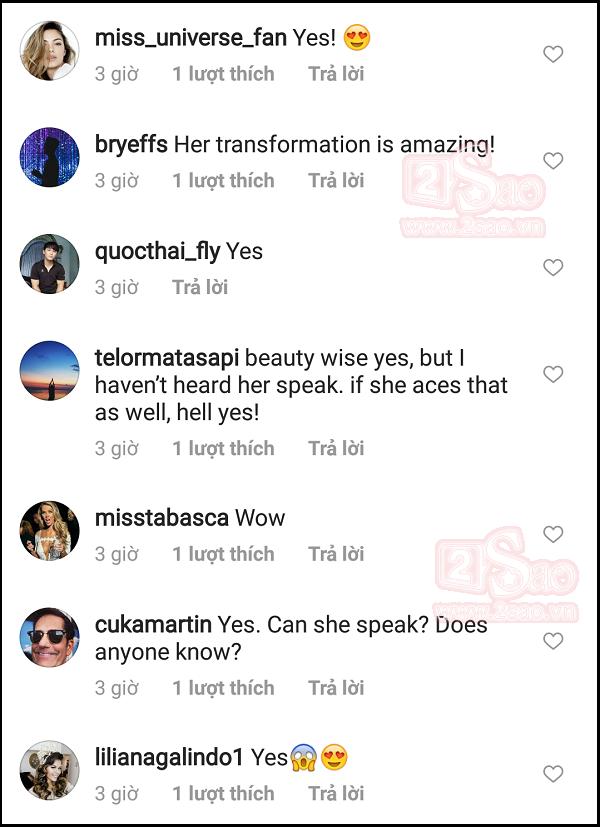Show likes on telormatasapi's comment
Screen dimensions: 600x827
(x=223, y=448)
